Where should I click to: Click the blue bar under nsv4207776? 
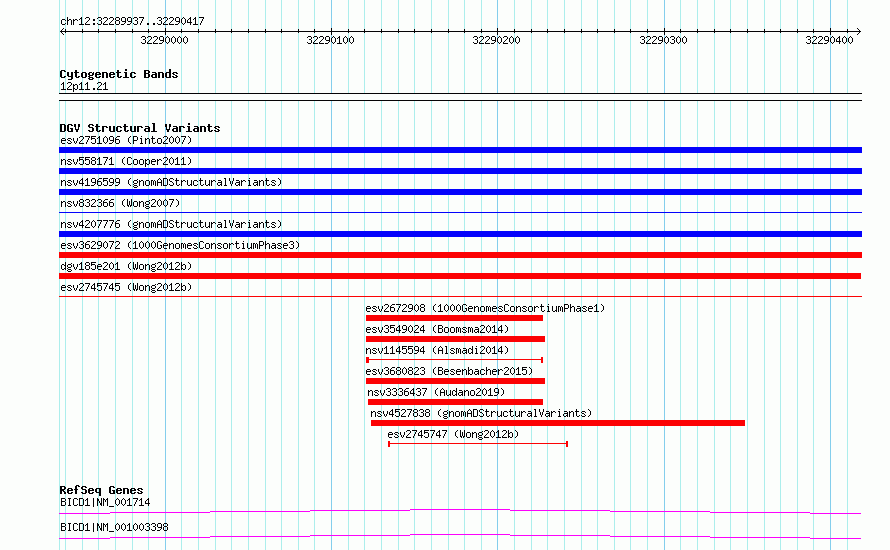coord(460,234)
